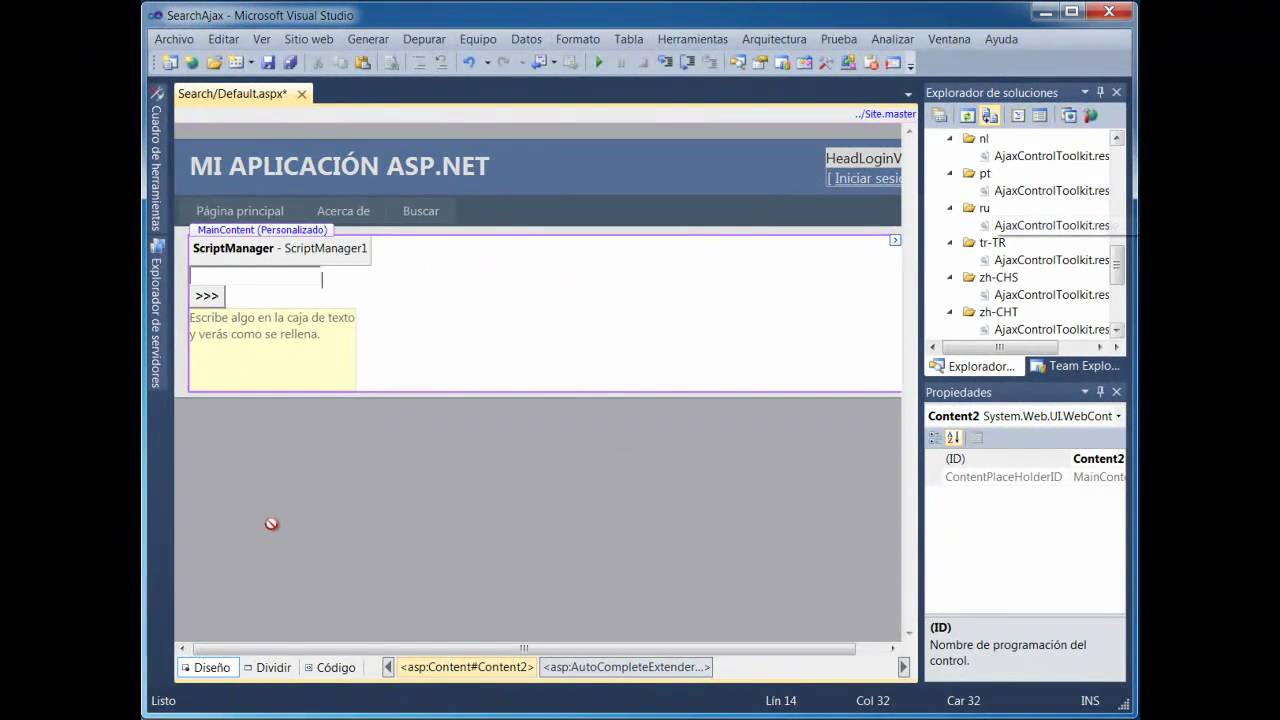Collapse the zh-CHT folder
The image size is (1280, 720).
[950, 312]
